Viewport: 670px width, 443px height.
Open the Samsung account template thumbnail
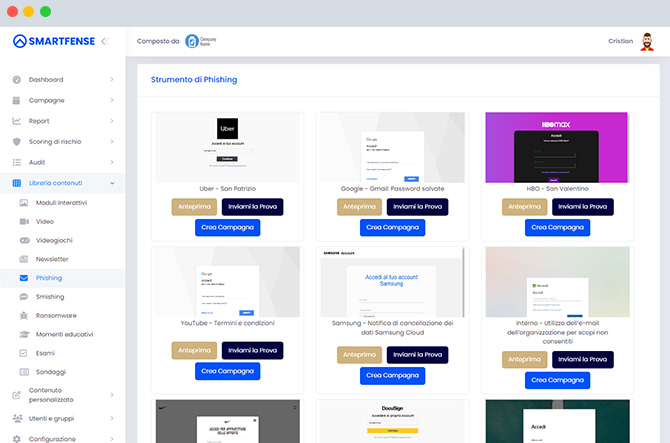click(x=393, y=282)
